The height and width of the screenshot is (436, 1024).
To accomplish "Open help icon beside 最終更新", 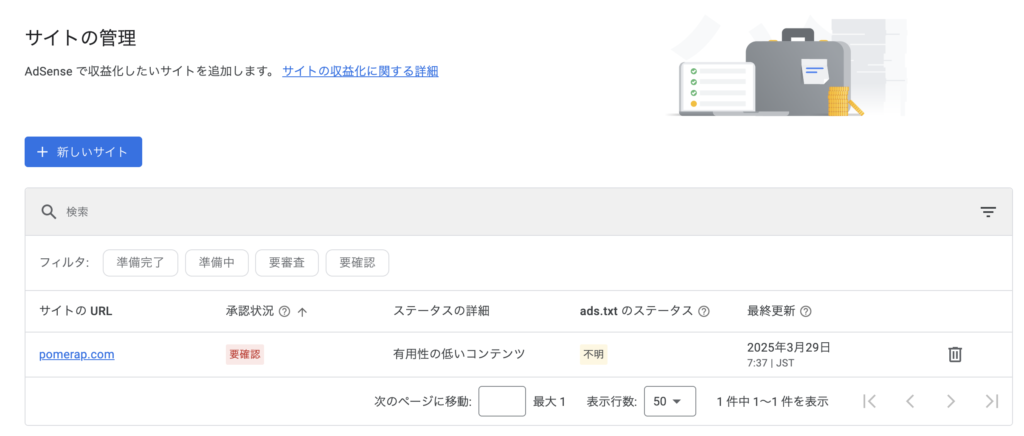I will click(805, 311).
